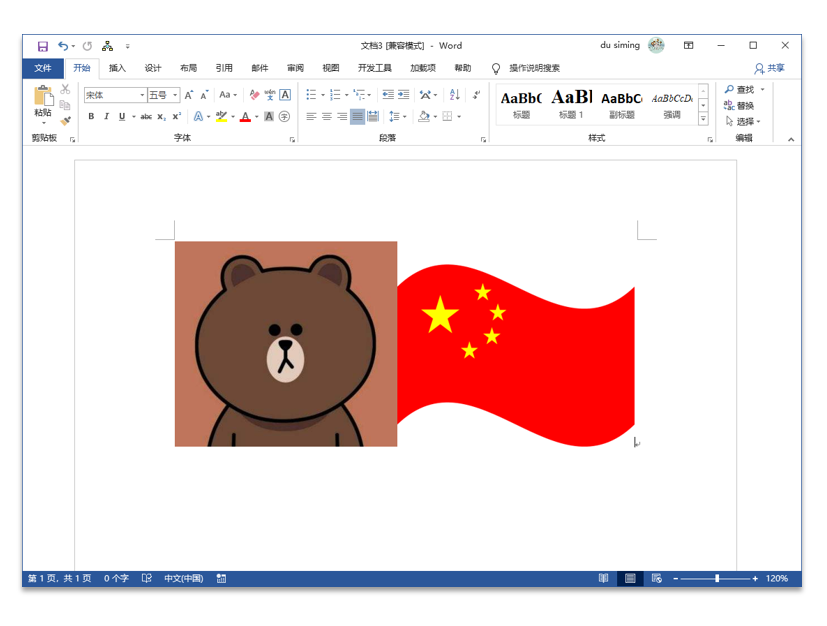Switch to the 审阅 (Review) tab
Screen dimensions: 827x626
click(x=295, y=68)
